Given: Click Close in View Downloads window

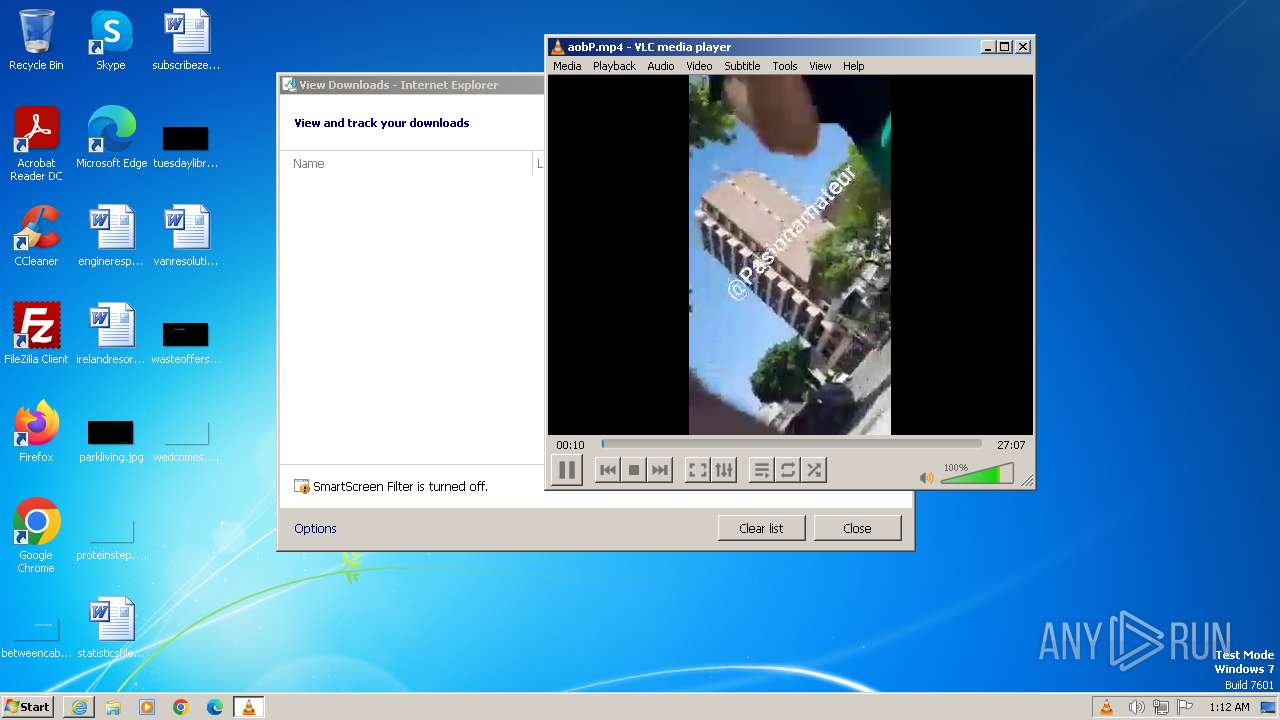Looking at the screenshot, I should [857, 528].
